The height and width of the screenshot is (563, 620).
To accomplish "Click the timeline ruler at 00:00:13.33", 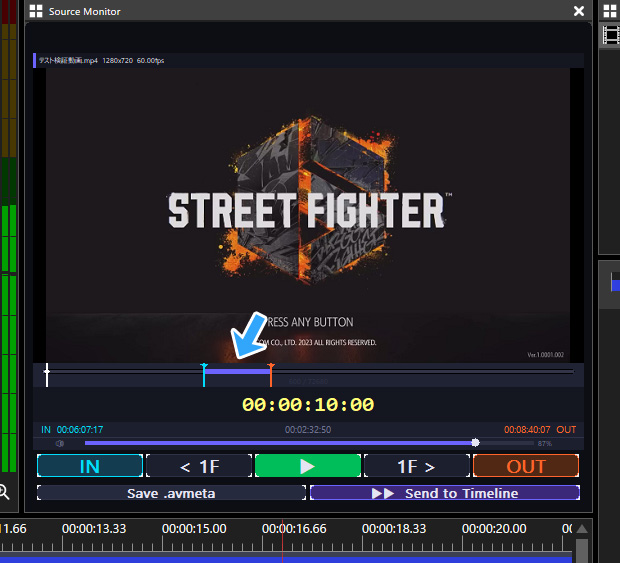I will pos(94,529).
